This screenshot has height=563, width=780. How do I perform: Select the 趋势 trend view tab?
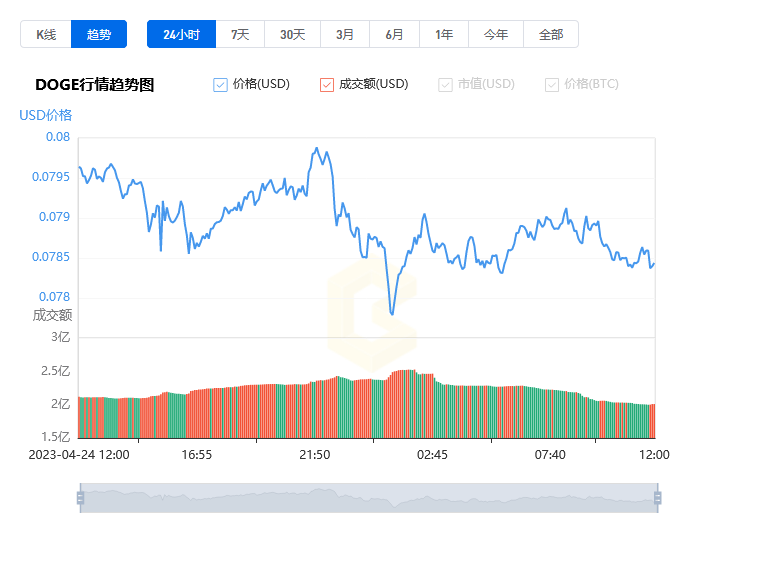99,34
